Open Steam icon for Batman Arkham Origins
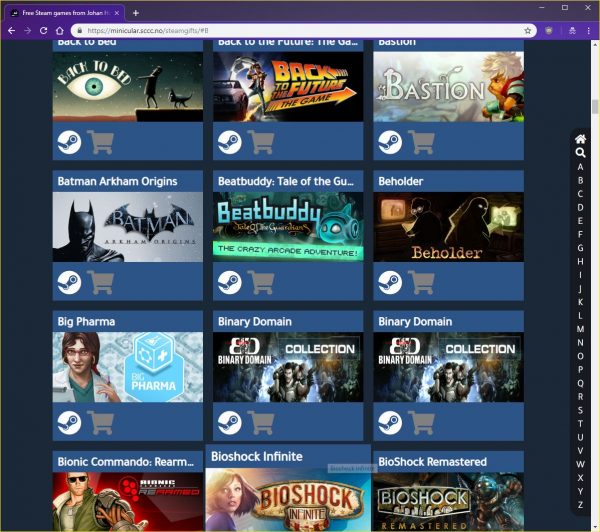 coord(69,282)
